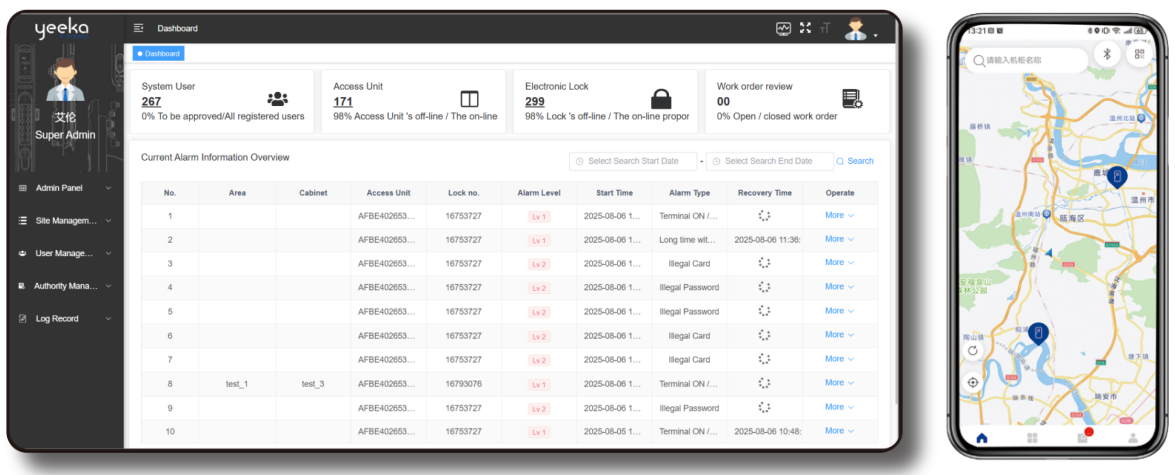
Task: Click the System User people icon
Action: (277, 99)
